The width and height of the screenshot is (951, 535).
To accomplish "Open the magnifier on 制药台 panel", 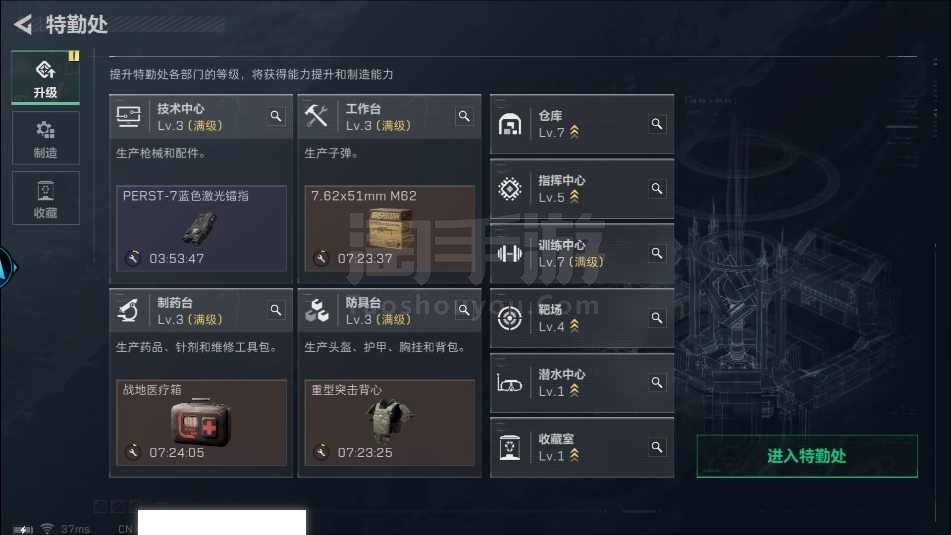I will pos(276,310).
